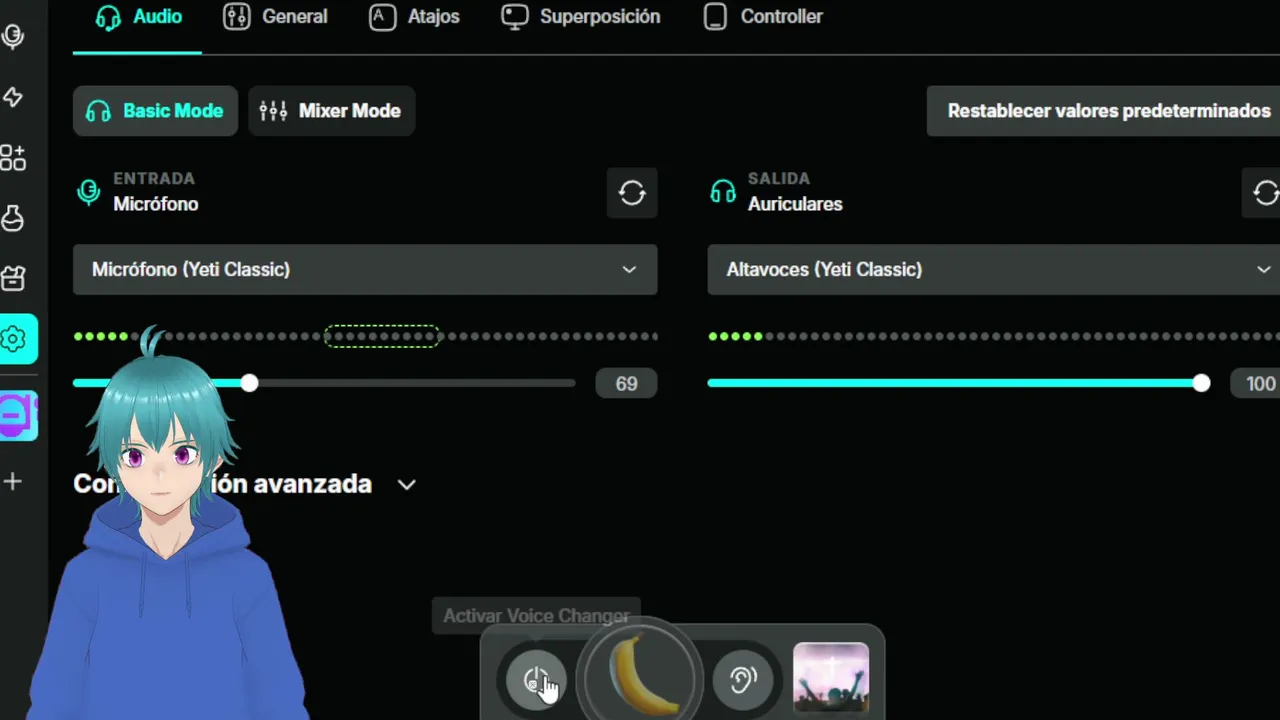Select Mixer Mode

point(331,111)
